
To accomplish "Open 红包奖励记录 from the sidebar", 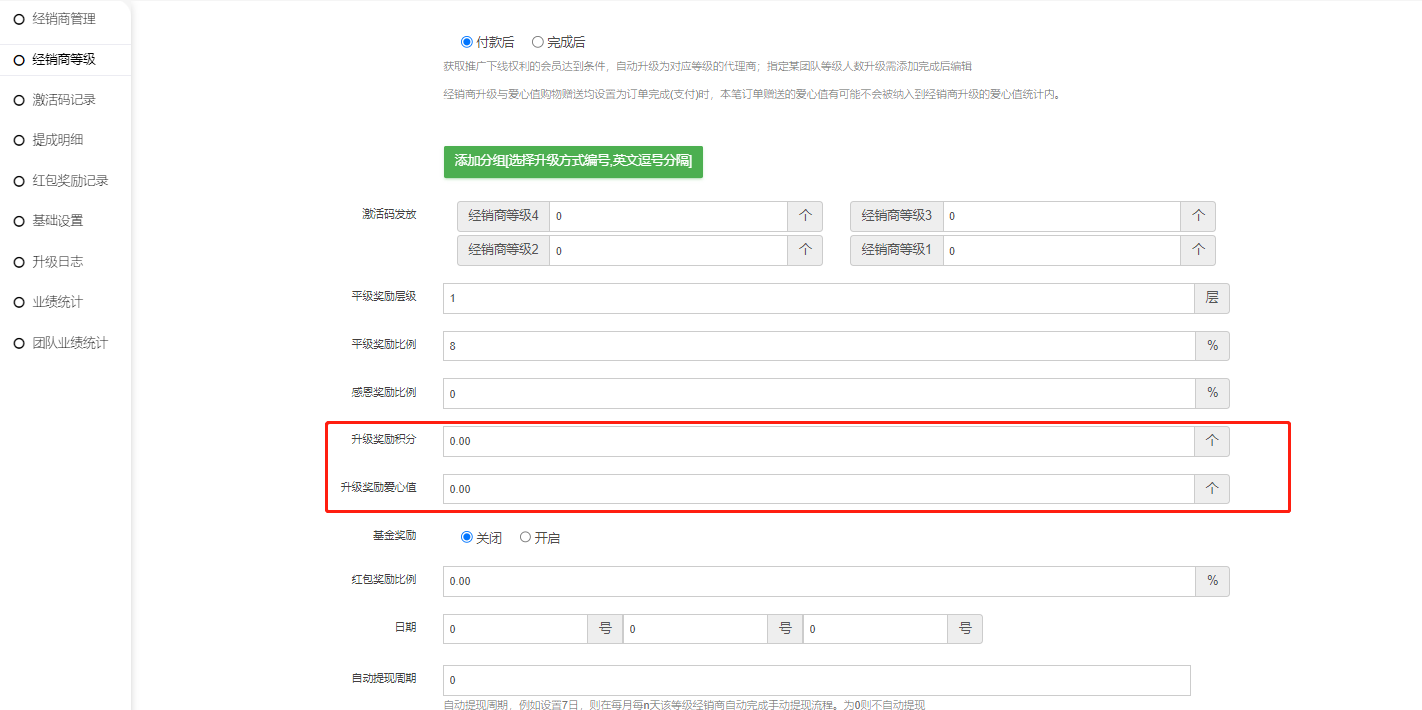I will click(x=69, y=181).
